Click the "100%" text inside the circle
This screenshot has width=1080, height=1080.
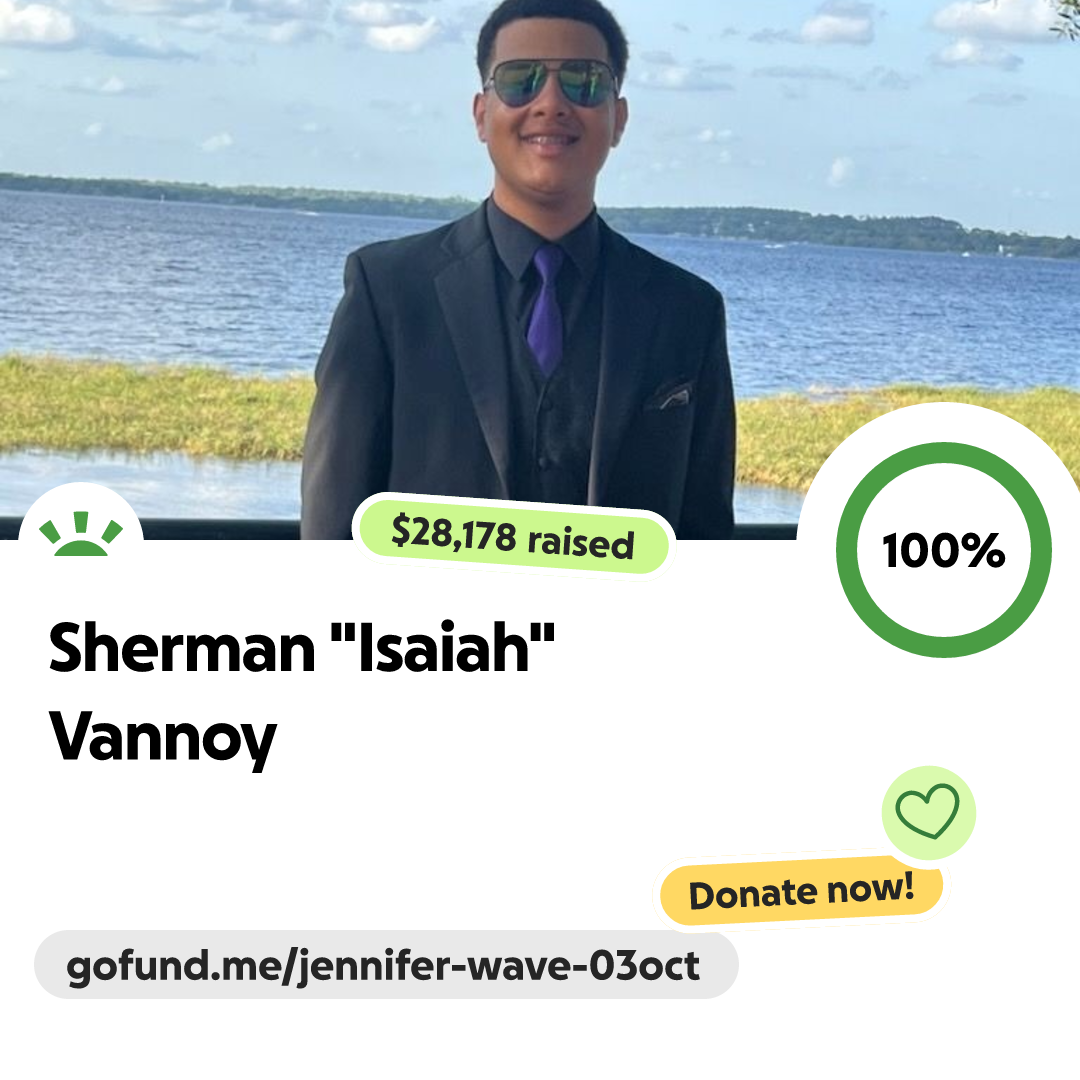pyautogui.click(x=944, y=550)
